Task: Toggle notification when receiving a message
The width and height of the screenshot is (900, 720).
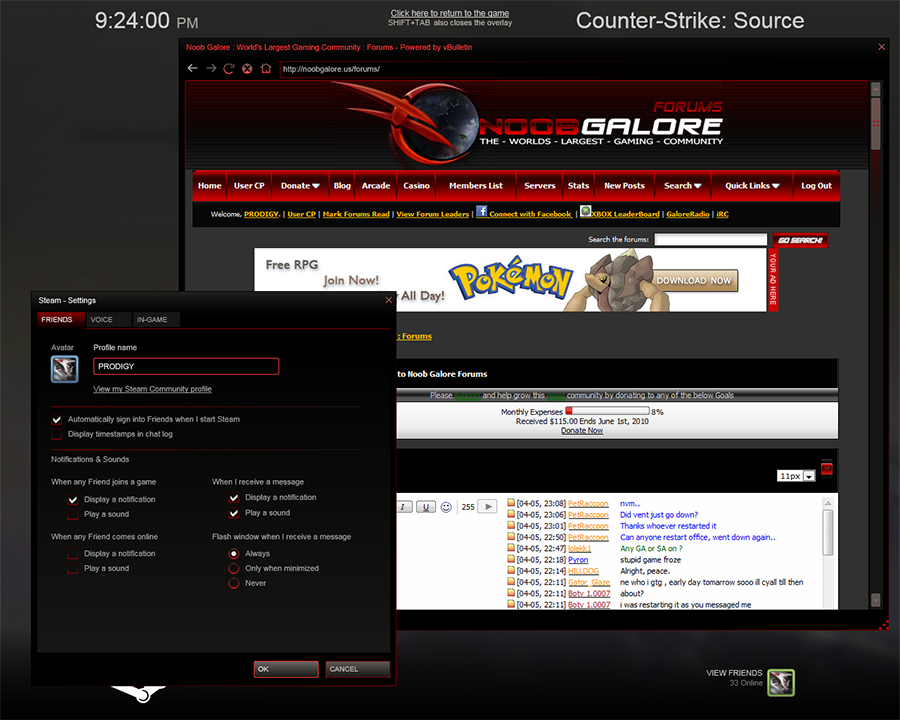Action: [234, 497]
